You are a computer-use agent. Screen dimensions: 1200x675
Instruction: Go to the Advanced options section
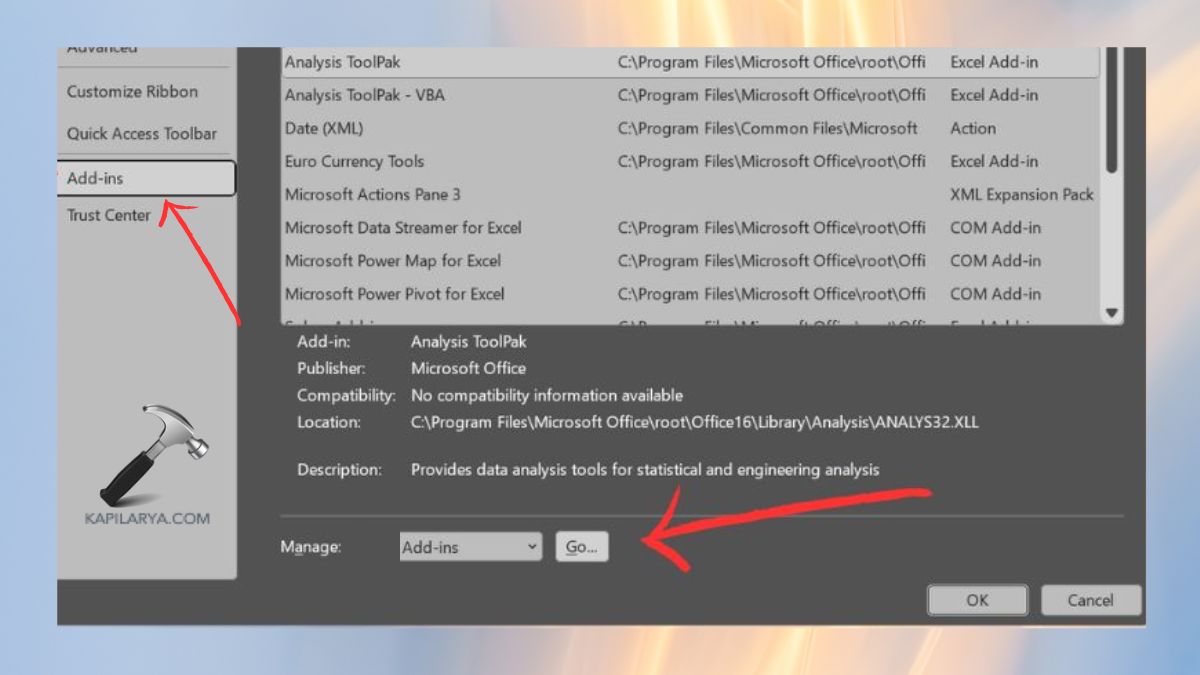coord(95,46)
